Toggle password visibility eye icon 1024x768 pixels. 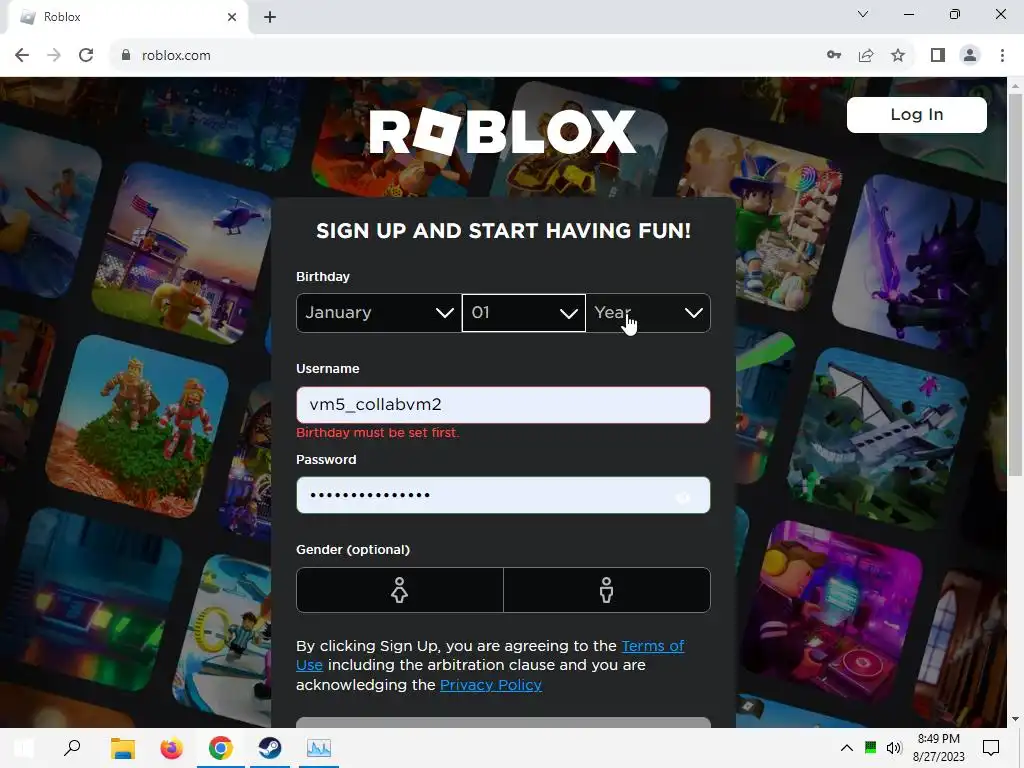click(683, 498)
